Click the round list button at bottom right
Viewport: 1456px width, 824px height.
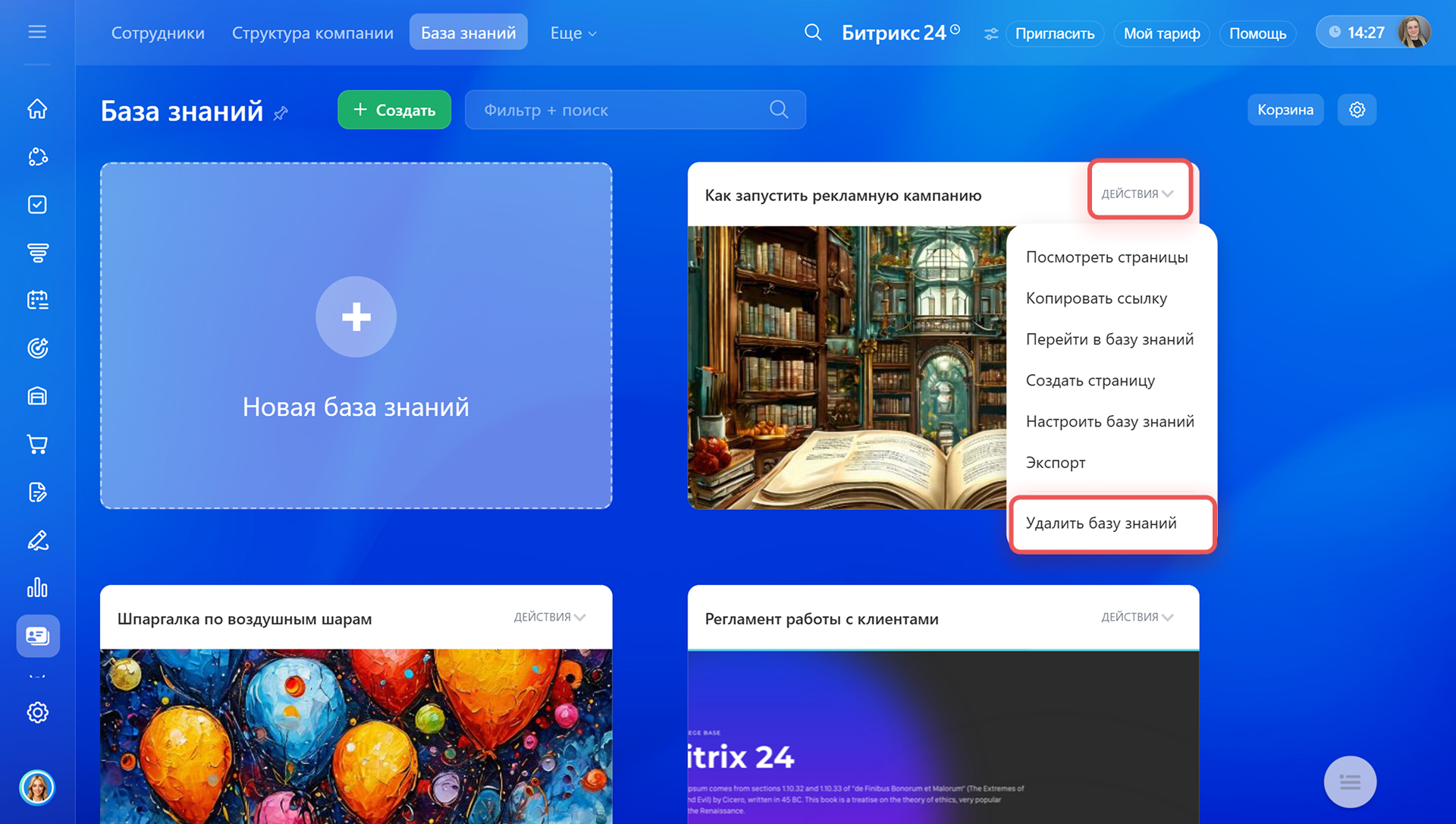(1350, 782)
